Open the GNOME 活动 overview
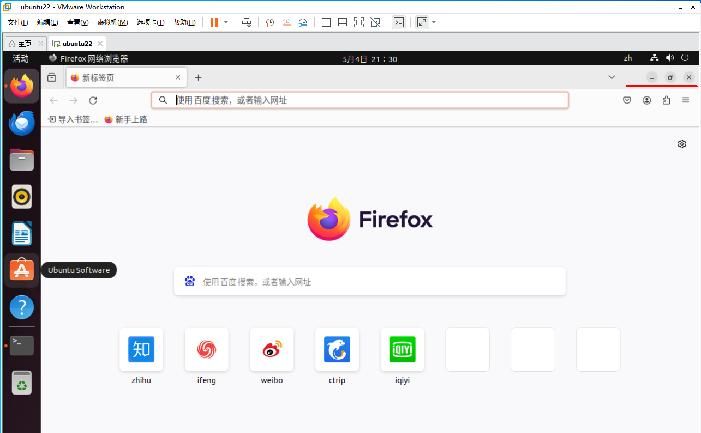 (20, 58)
